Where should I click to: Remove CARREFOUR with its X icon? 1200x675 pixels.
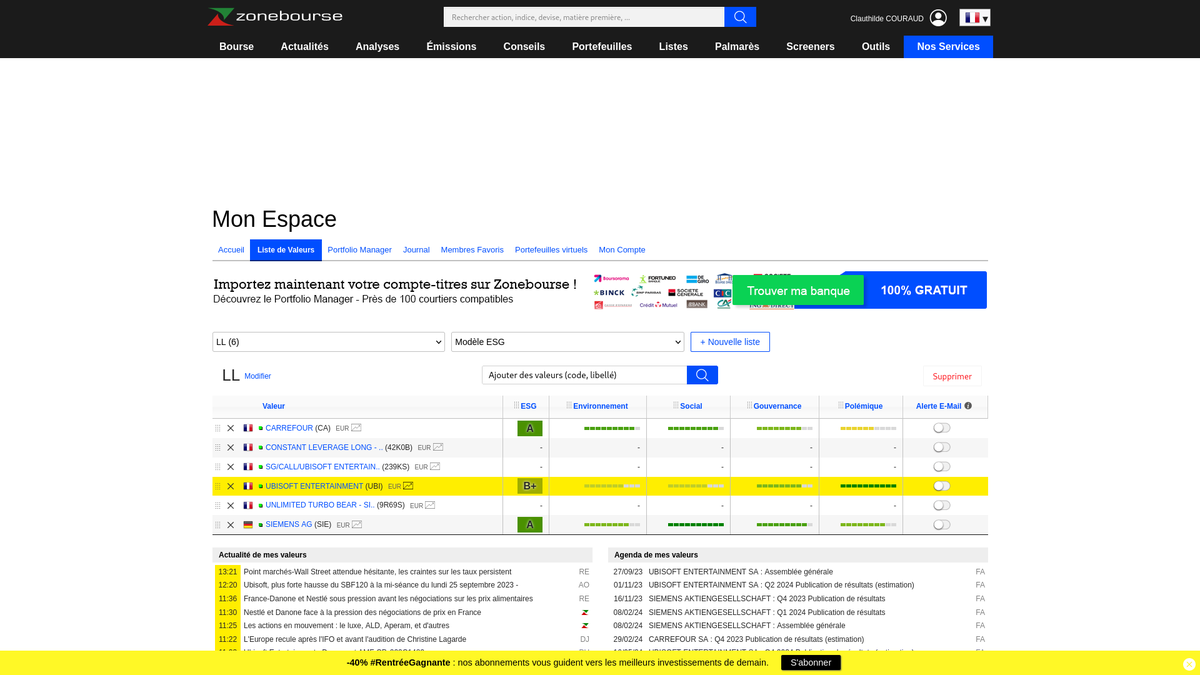point(230,428)
